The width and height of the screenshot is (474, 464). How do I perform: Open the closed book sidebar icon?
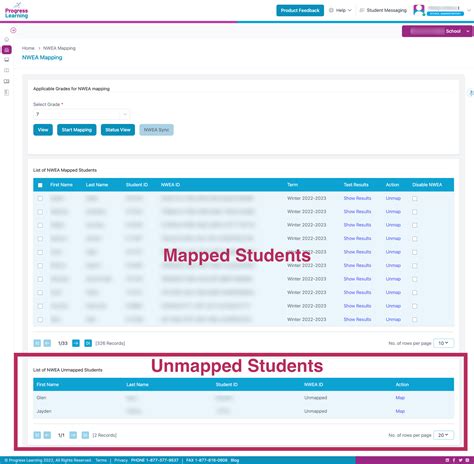[7, 70]
